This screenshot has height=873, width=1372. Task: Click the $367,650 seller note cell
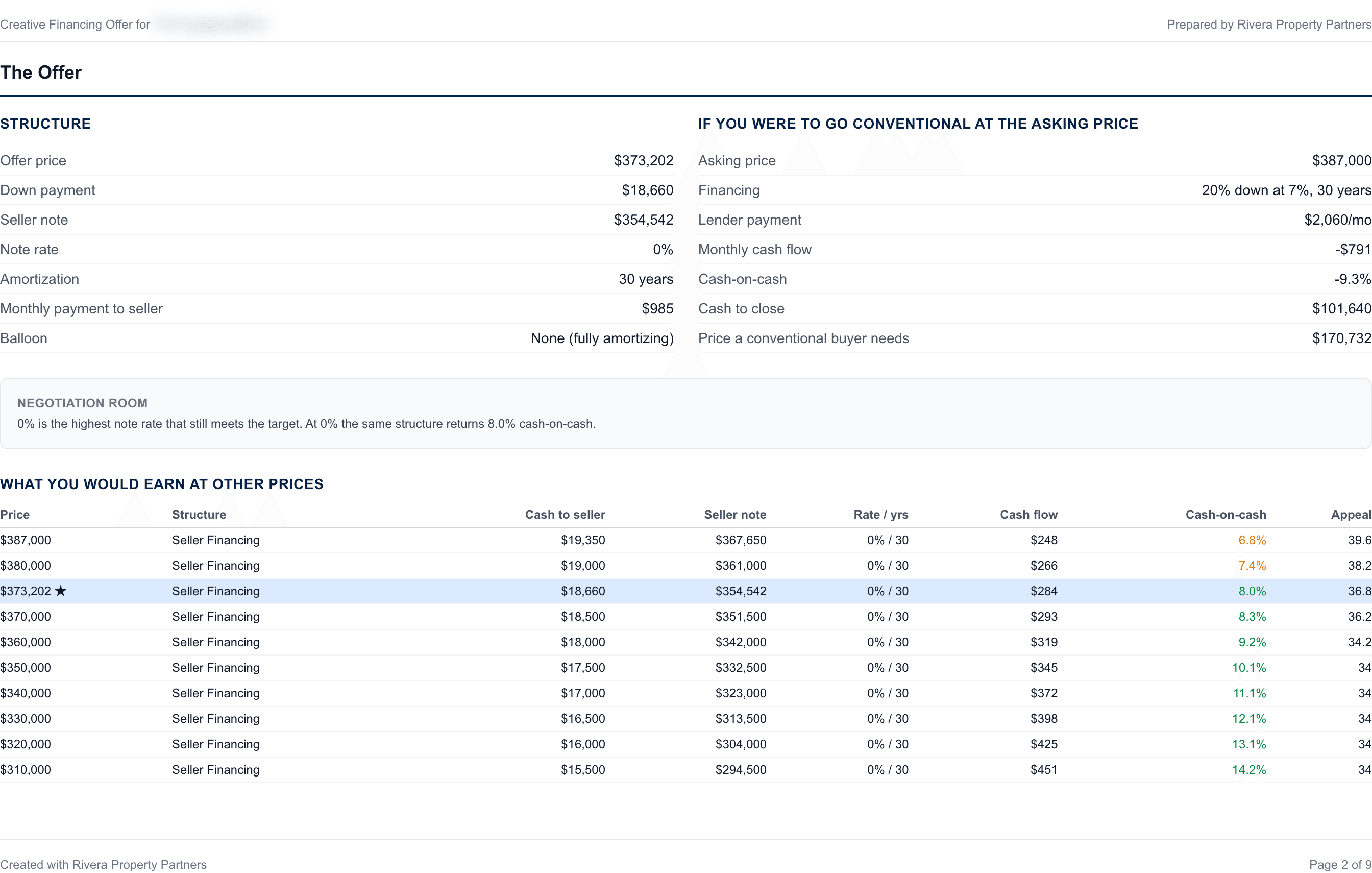[741, 540]
